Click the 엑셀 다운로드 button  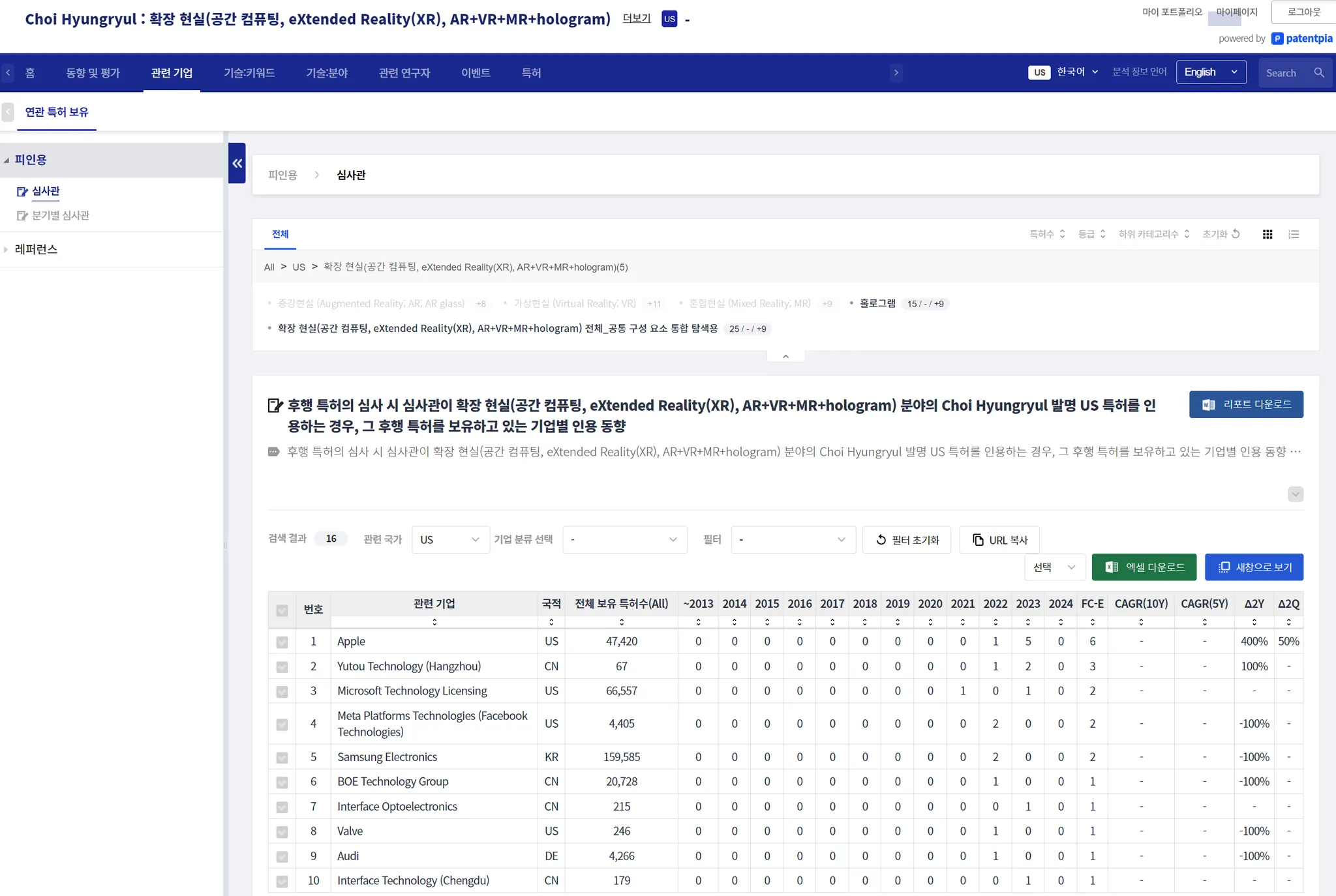tap(1144, 567)
